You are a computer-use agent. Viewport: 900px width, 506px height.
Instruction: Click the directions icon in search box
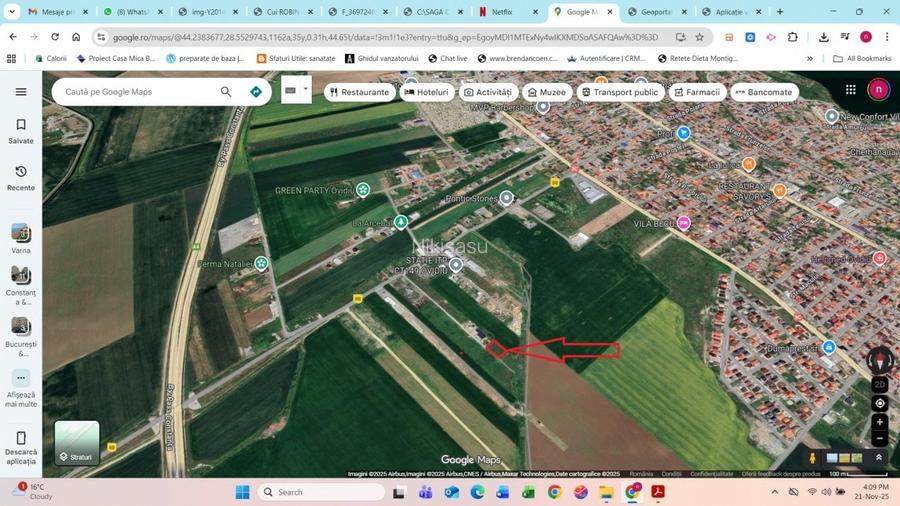(x=256, y=92)
